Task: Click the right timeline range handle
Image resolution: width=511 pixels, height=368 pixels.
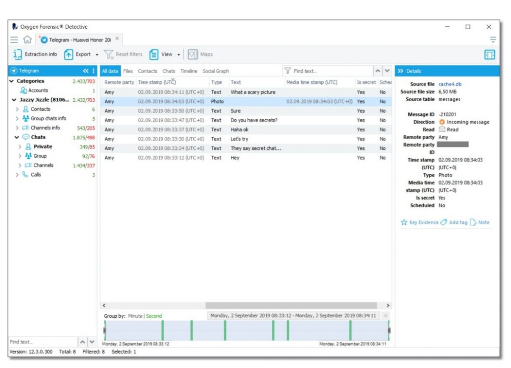Action: 389,330
